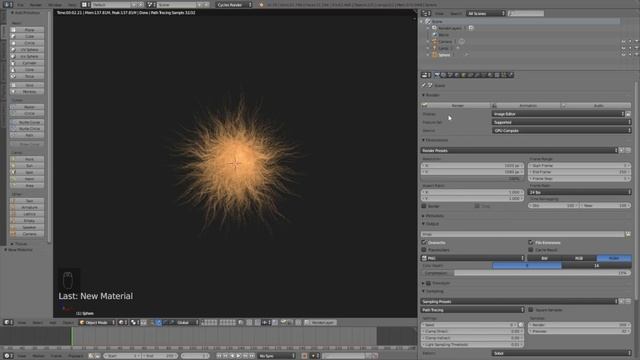
Task: Toggle the Placeholders checkbox
Action: point(424,249)
